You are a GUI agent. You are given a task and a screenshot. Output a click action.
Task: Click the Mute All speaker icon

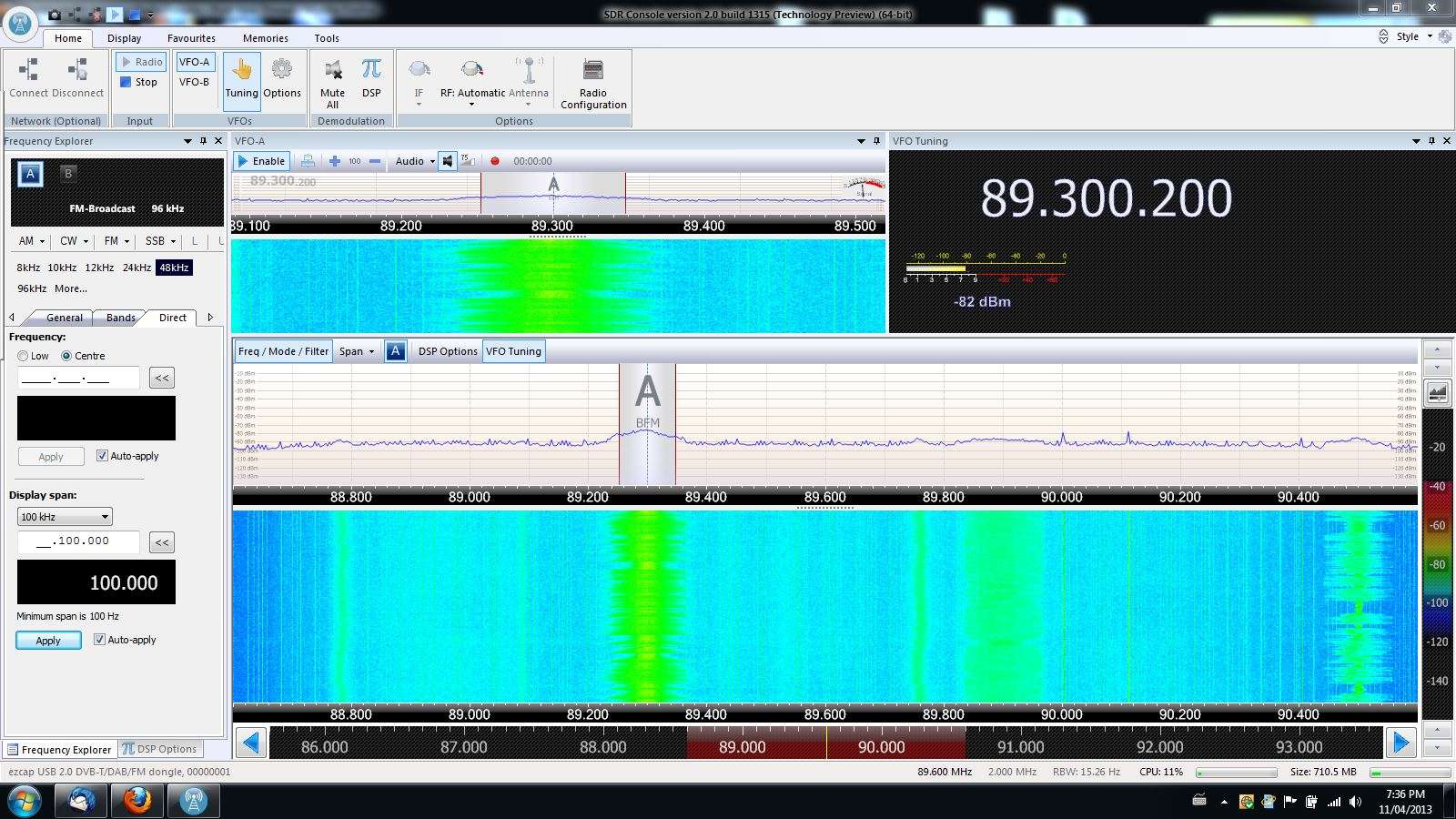[x=332, y=71]
